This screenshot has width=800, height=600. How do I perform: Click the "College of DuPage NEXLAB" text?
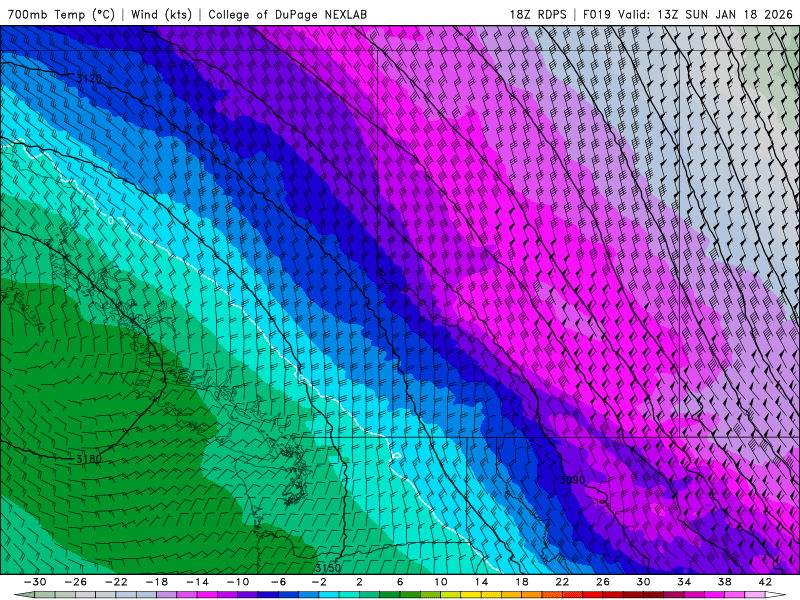pyautogui.click(x=287, y=14)
